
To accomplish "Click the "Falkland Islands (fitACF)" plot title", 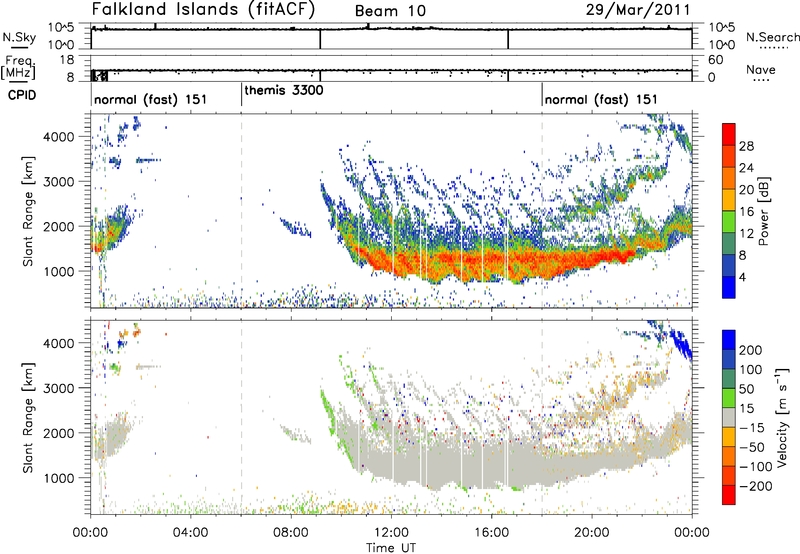I will (x=204, y=9).
